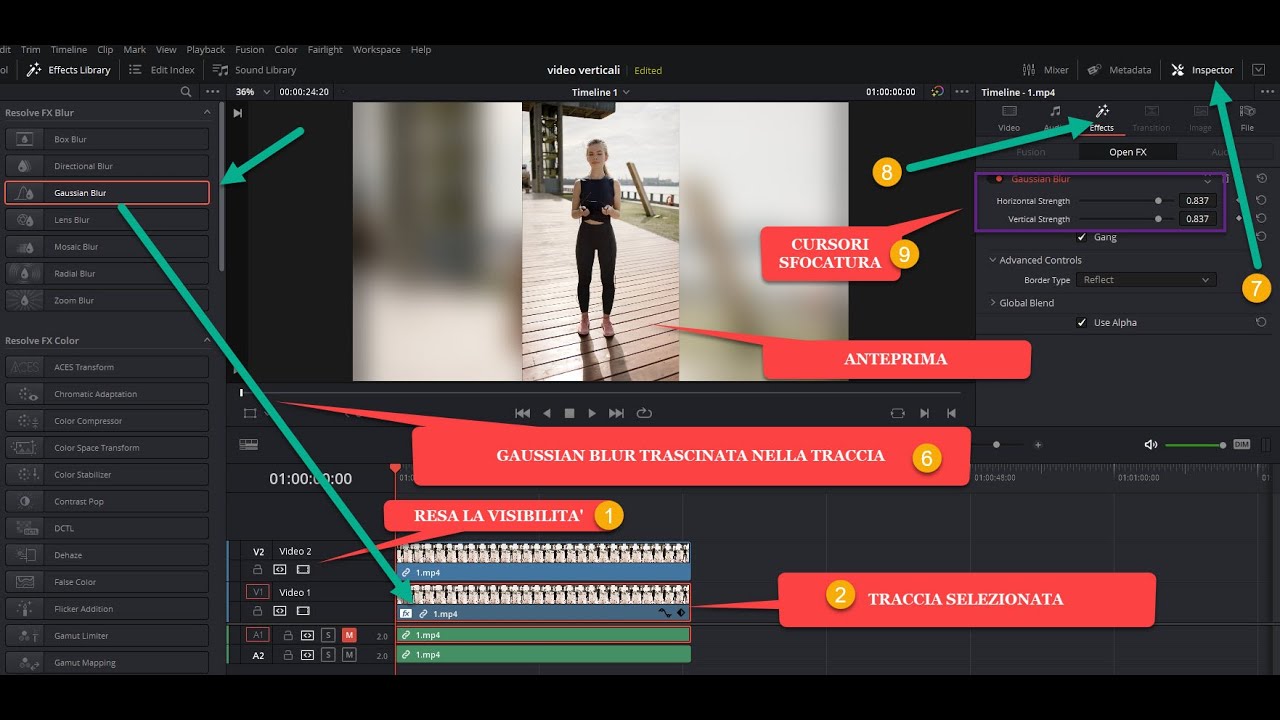Solo audio track A1
The width and height of the screenshot is (1280, 720).
[x=328, y=635]
